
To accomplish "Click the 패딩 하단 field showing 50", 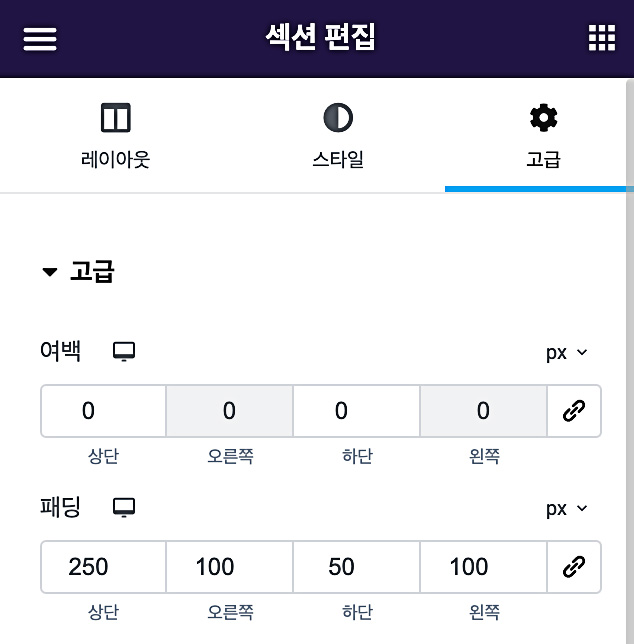I will point(356,567).
